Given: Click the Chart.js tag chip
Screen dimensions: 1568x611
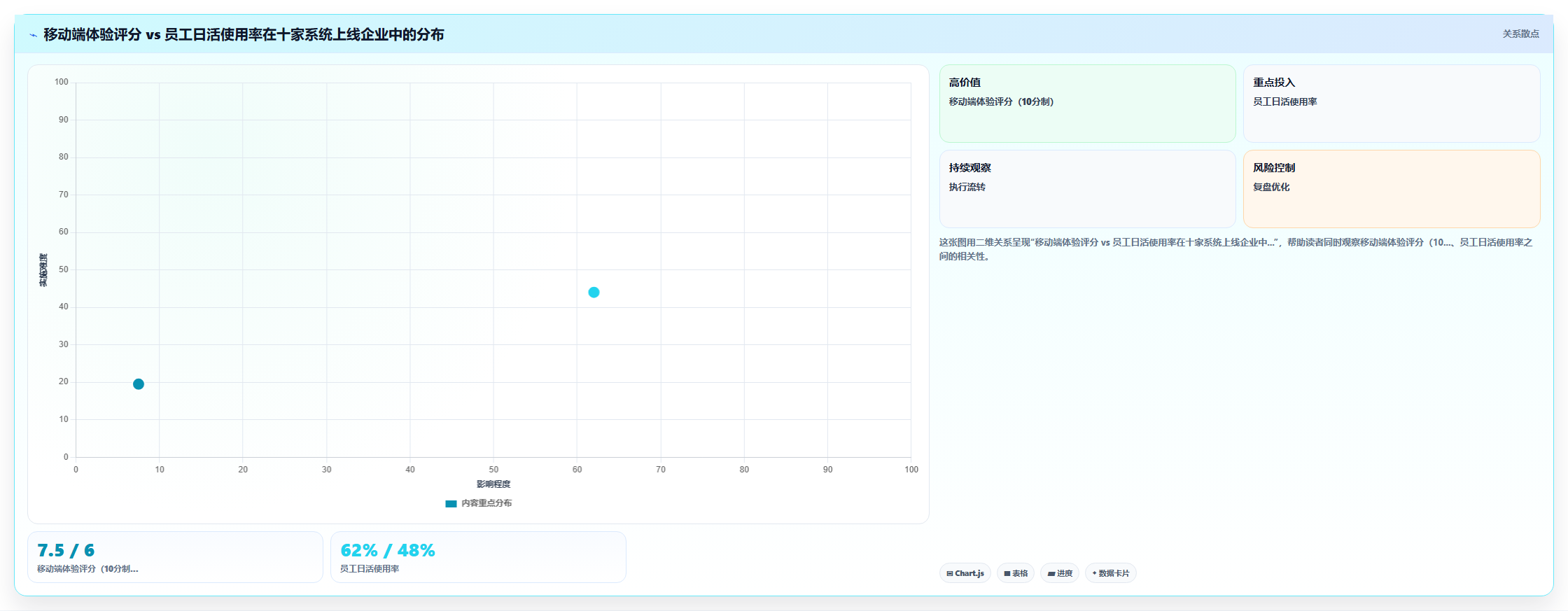Looking at the screenshot, I should coord(965,573).
